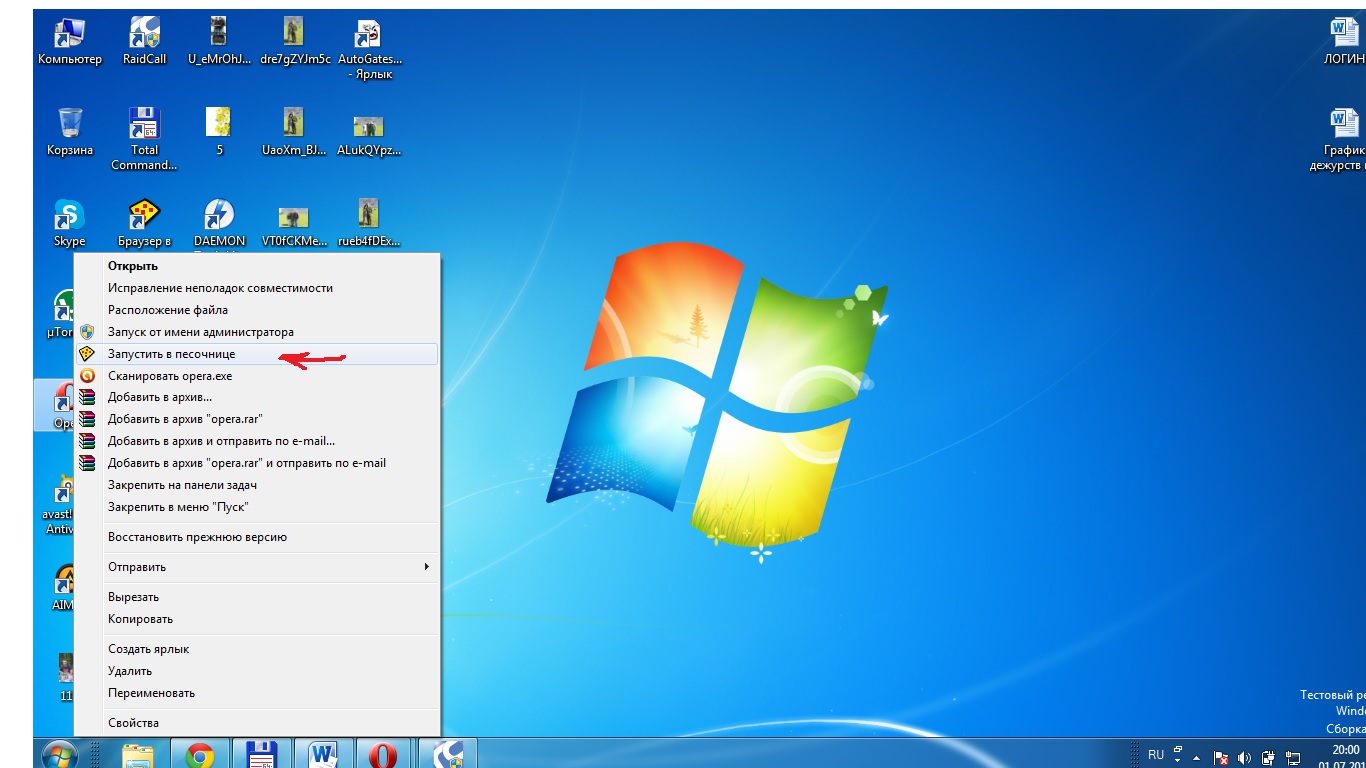Choose Копировать in the context menu

pyautogui.click(x=257, y=619)
